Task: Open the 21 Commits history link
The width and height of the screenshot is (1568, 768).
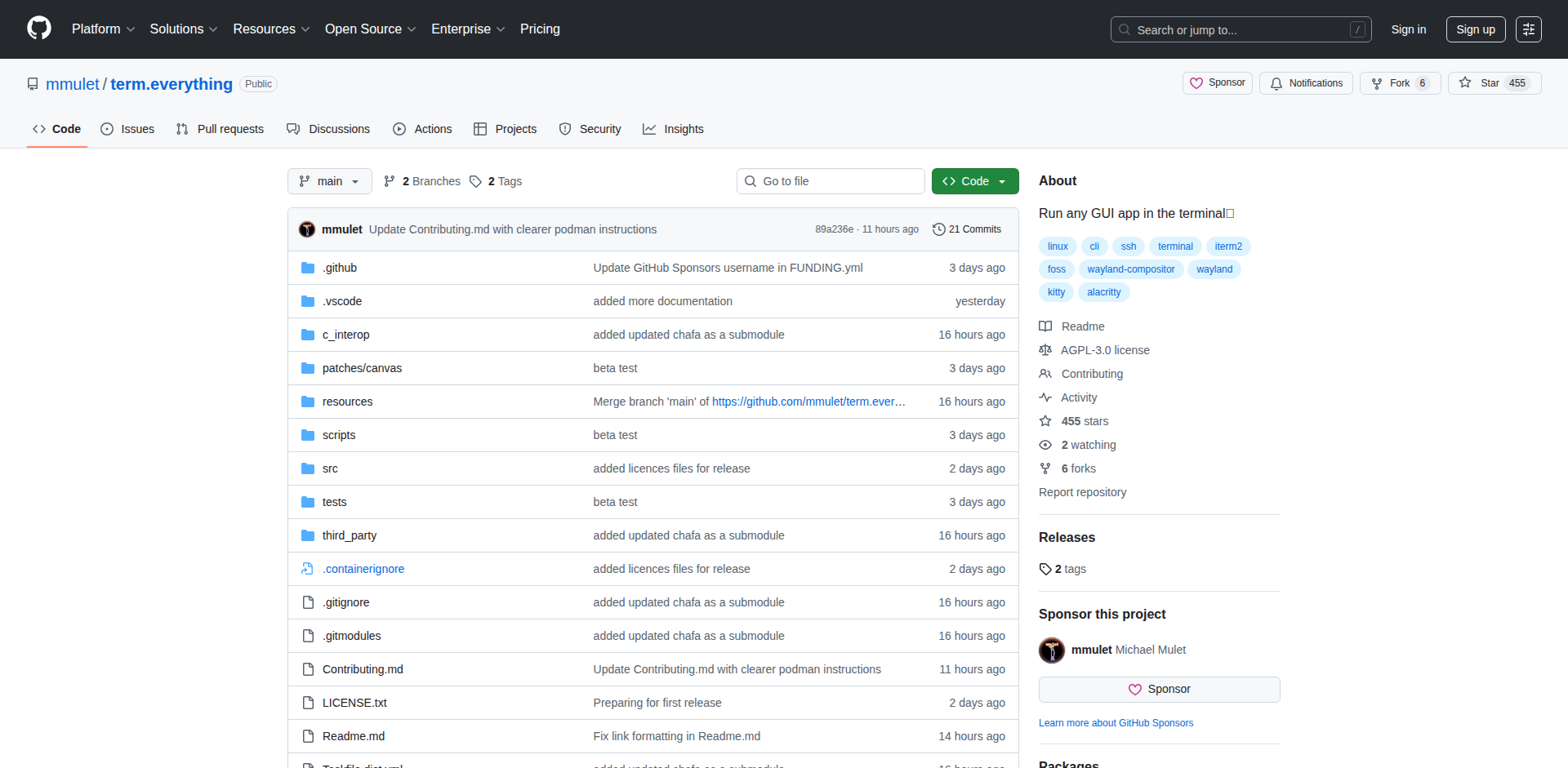Action: [967, 229]
